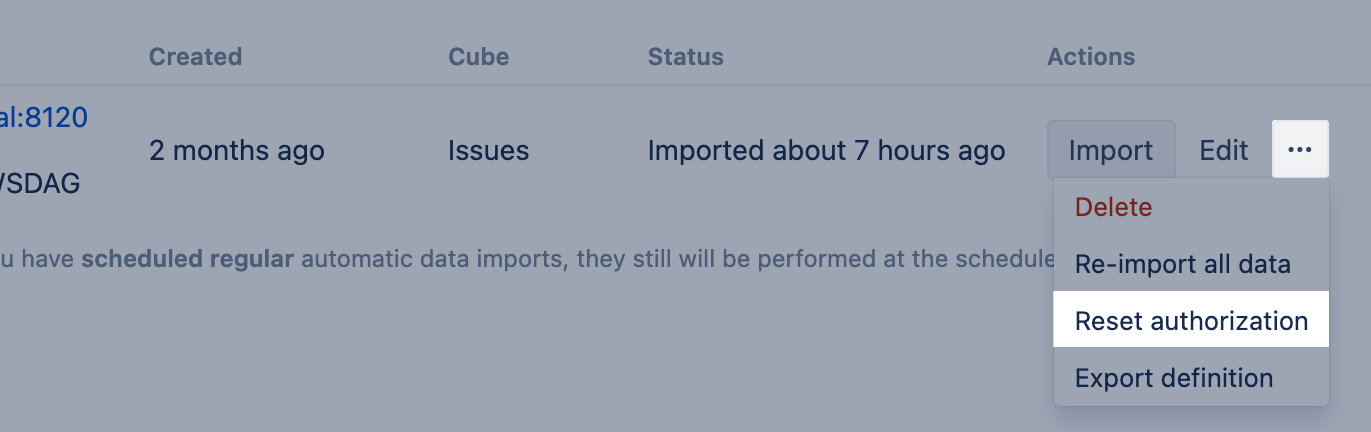Open the three-dots more actions menu
This screenshot has width=1371, height=432.
tap(1300, 150)
